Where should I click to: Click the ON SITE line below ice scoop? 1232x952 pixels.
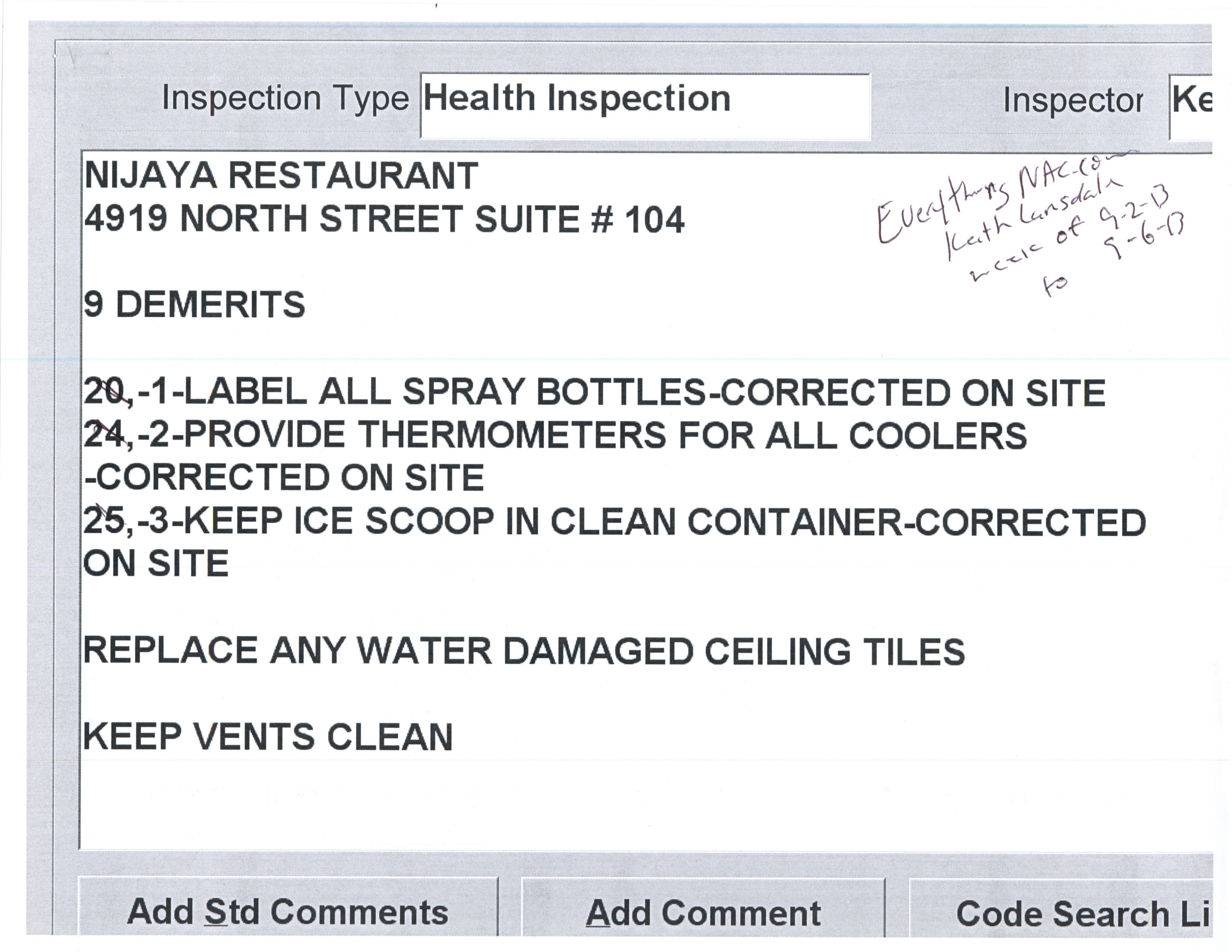coord(156,564)
